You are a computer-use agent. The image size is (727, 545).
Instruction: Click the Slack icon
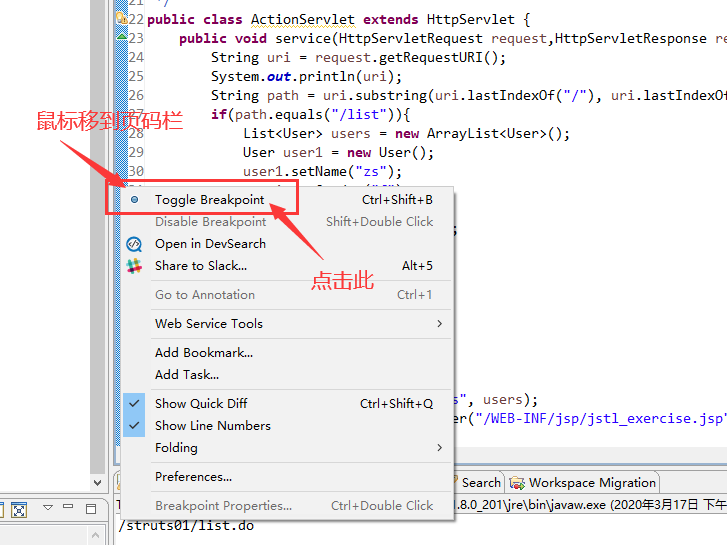point(134,266)
